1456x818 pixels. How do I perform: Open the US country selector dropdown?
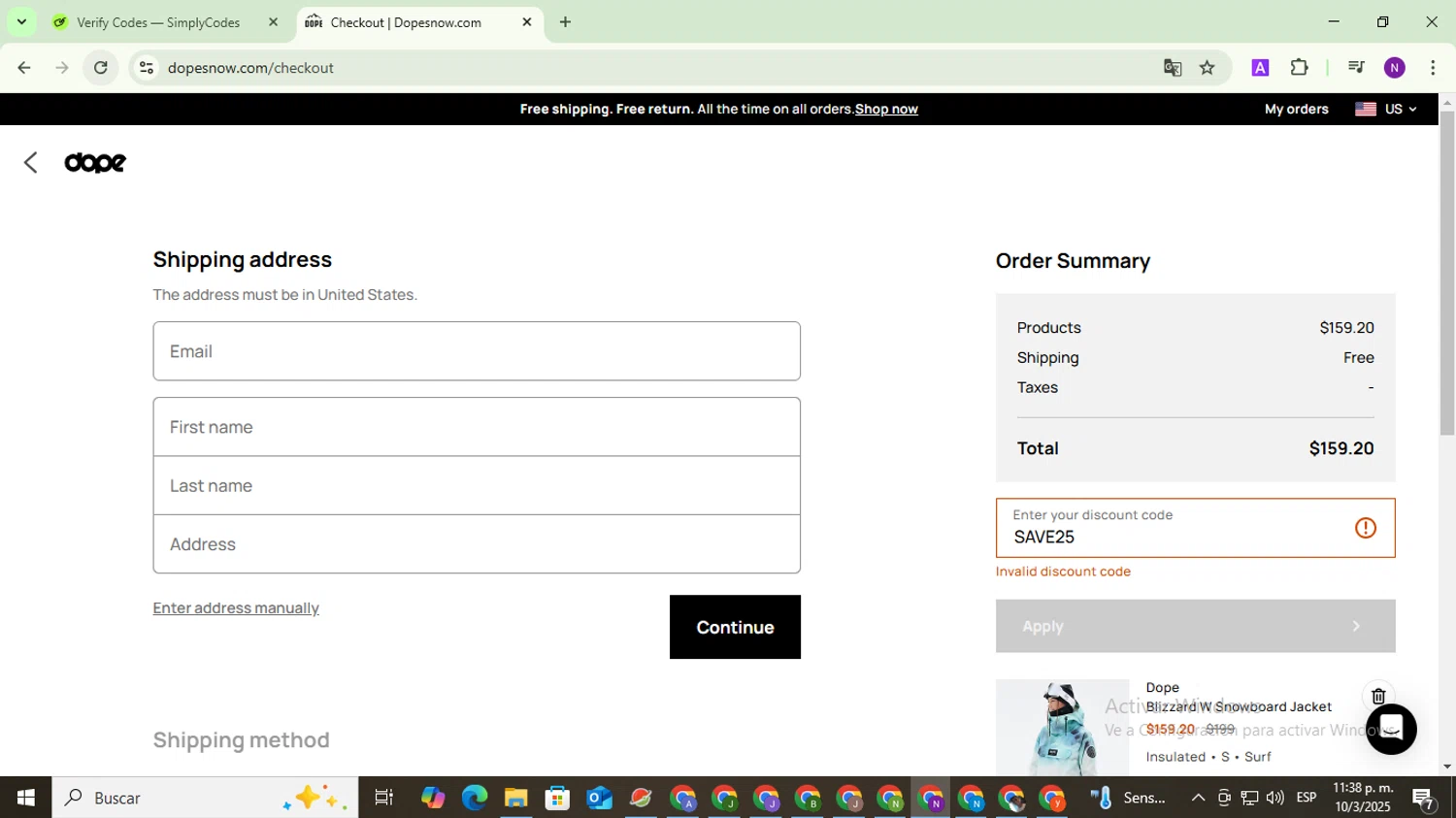pyautogui.click(x=1386, y=109)
